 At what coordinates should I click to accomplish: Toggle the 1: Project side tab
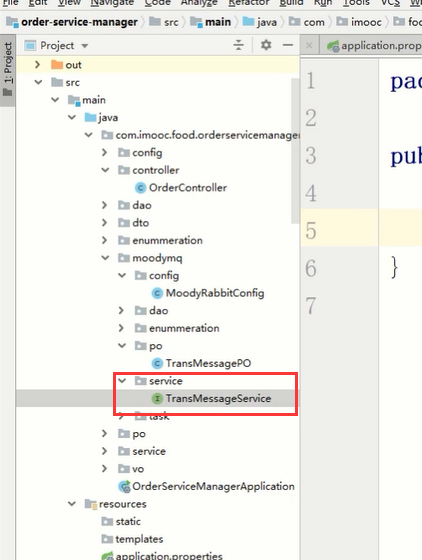click(7, 70)
